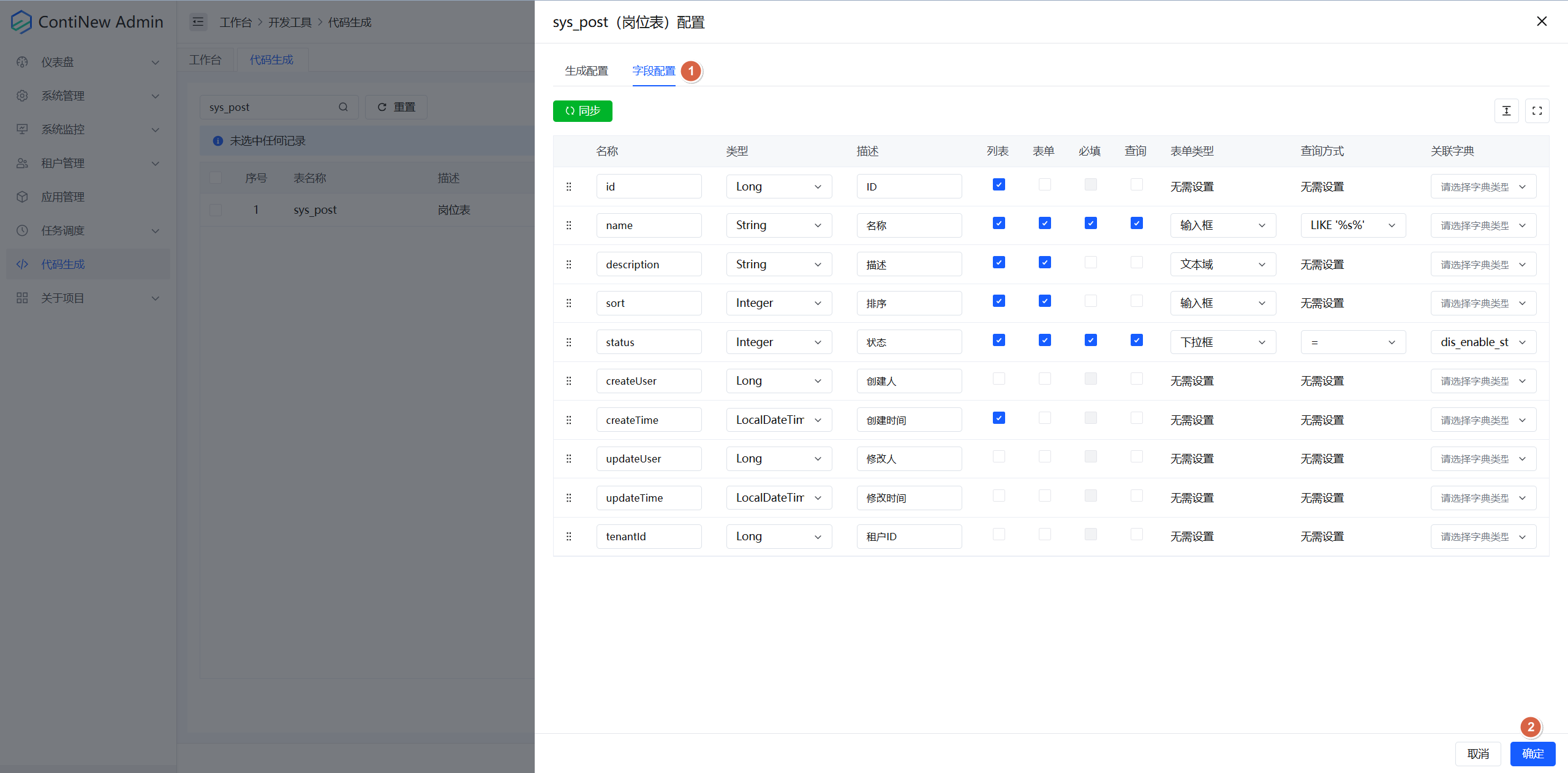Image resolution: width=1568 pixels, height=773 pixels.
Task: Click the 创建时间 description input
Action: pos(909,420)
